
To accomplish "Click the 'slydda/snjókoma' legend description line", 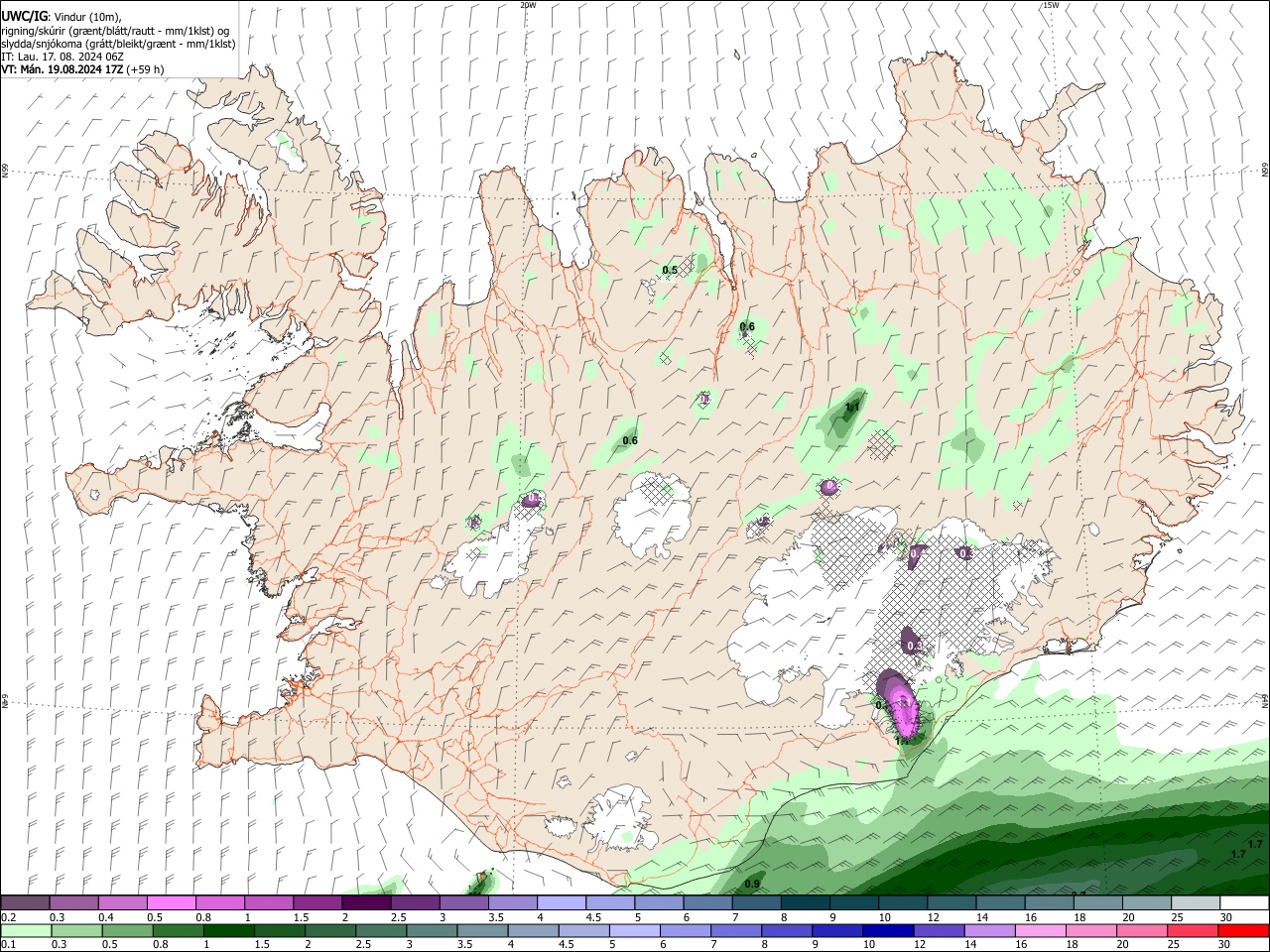I will 118,44.
